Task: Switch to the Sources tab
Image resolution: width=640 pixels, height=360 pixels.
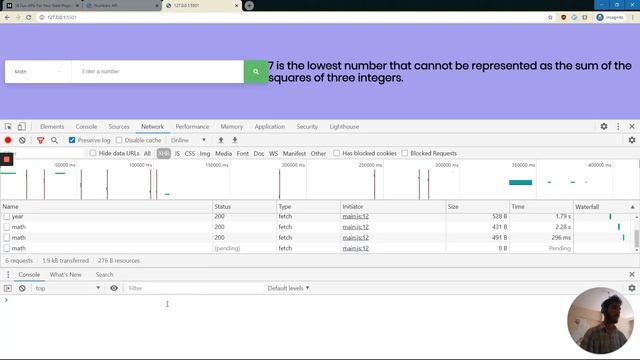Action: 119,127
